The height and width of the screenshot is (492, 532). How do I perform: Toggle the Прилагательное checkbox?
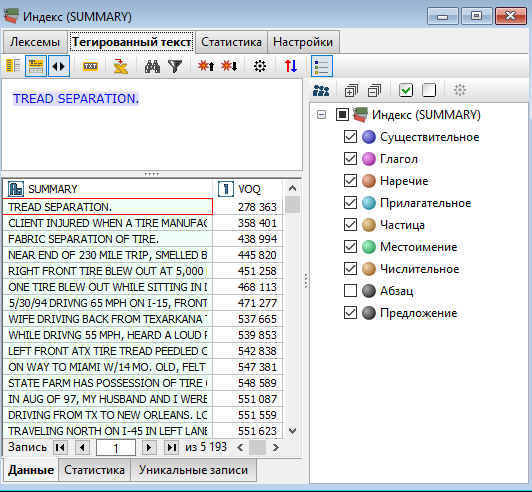(x=350, y=203)
